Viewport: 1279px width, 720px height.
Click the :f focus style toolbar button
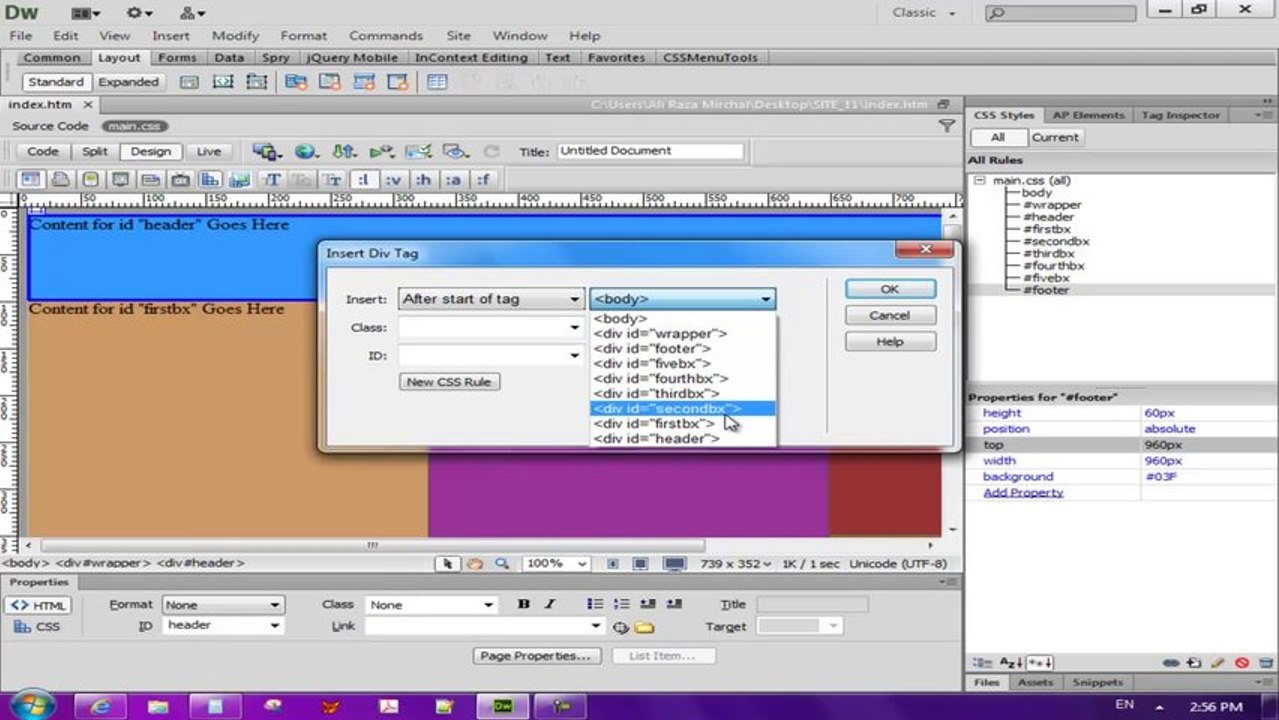(x=483, y=180)
